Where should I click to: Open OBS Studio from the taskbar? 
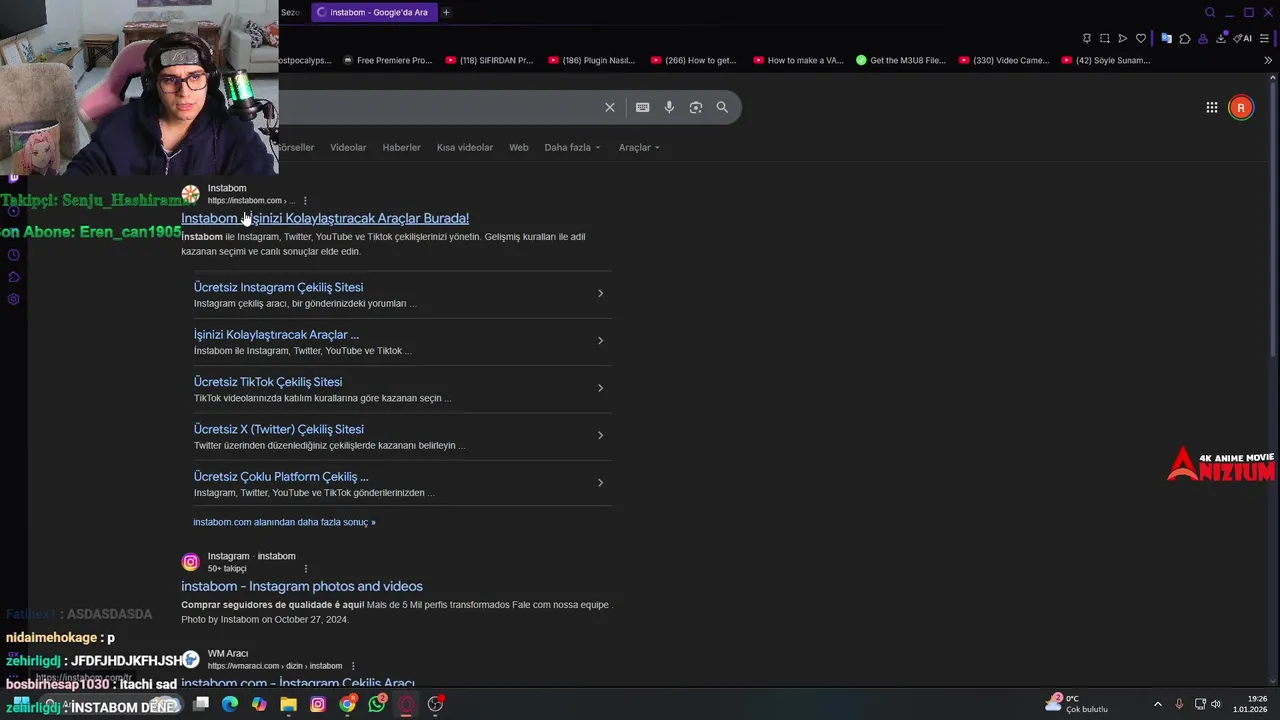tap(435, 704)
